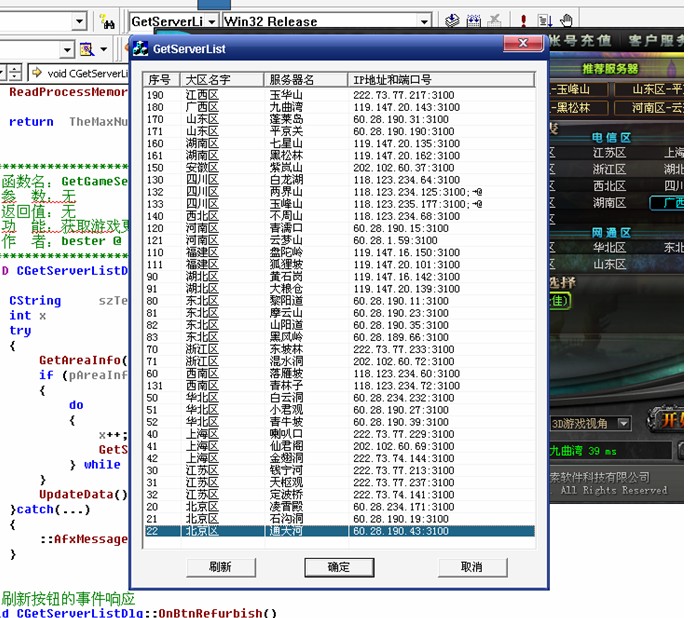
Task: Sort by the IP地址和端口号 column header
Action: [441, 79]
